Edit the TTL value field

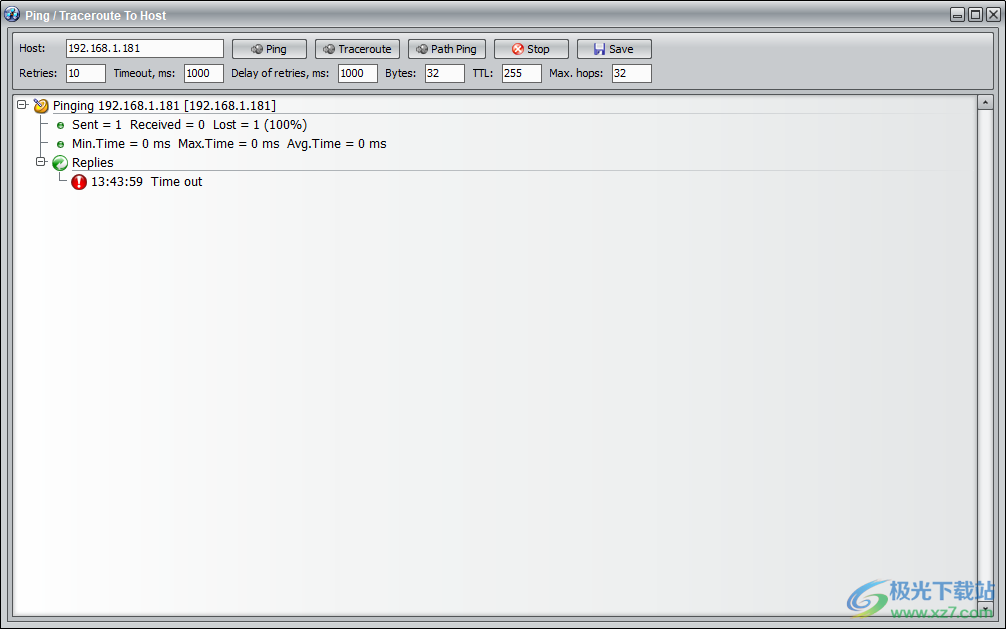(x=521, y=73)
